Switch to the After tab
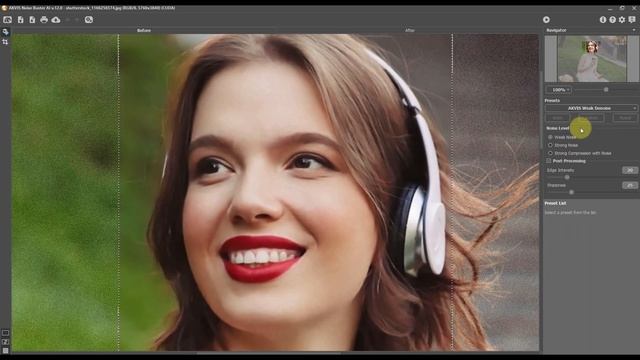 [x=410, y=31]
